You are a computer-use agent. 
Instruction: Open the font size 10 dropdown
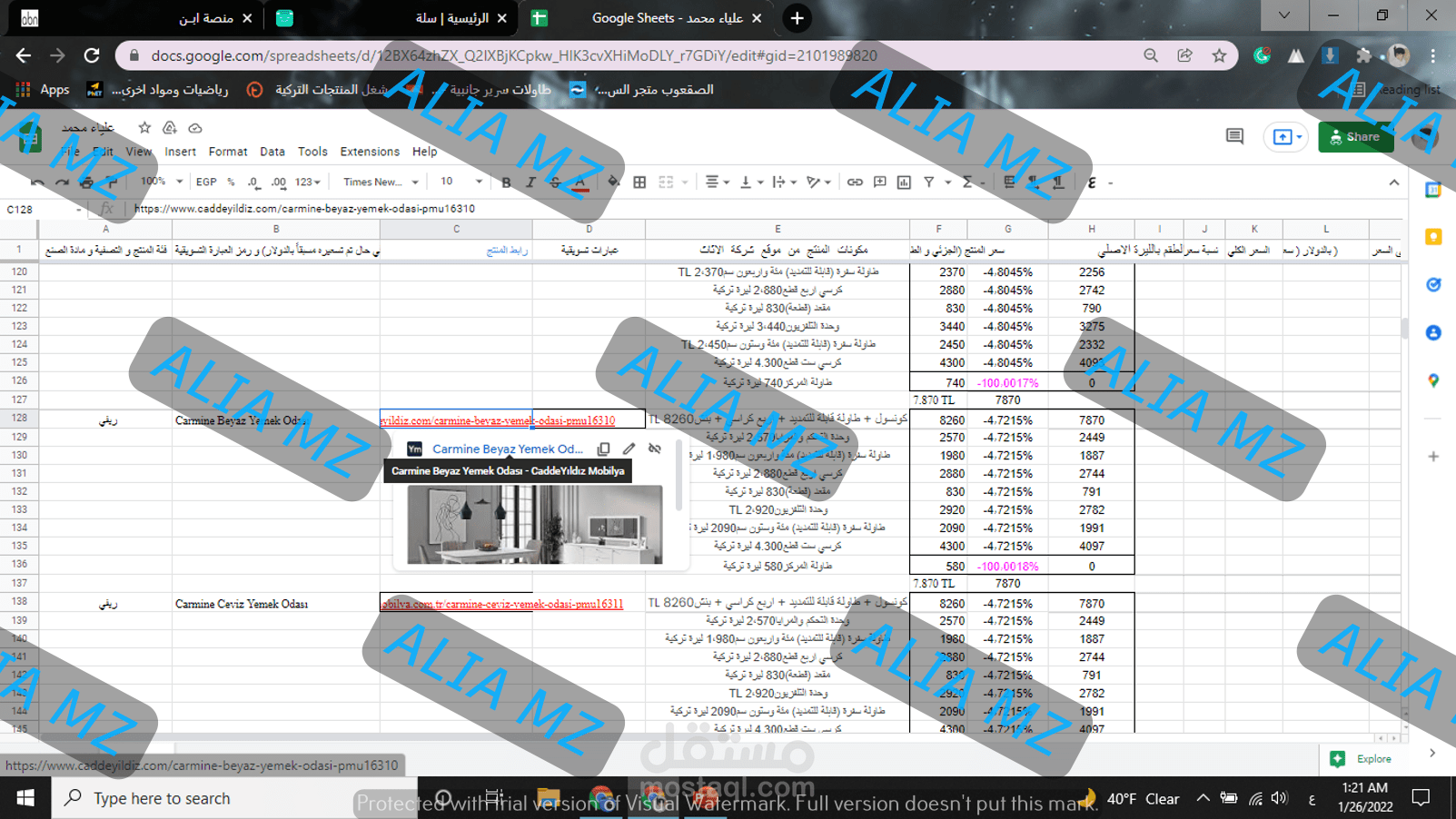click(460, 183)
